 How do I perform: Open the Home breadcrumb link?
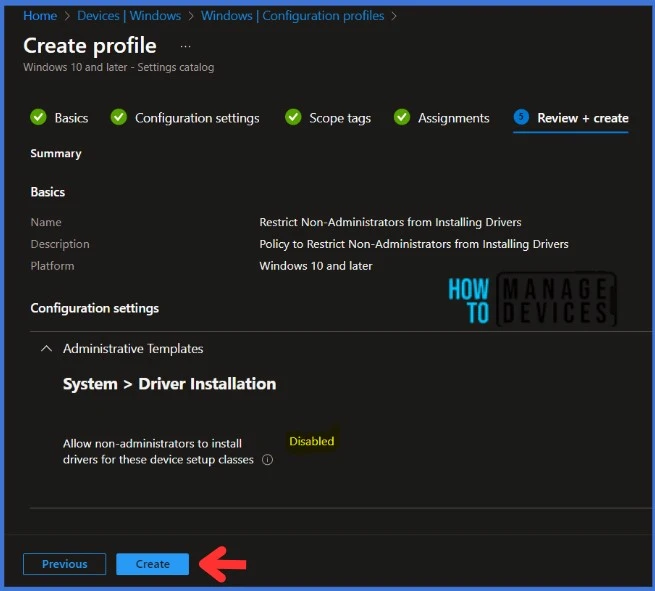point(40,15)
